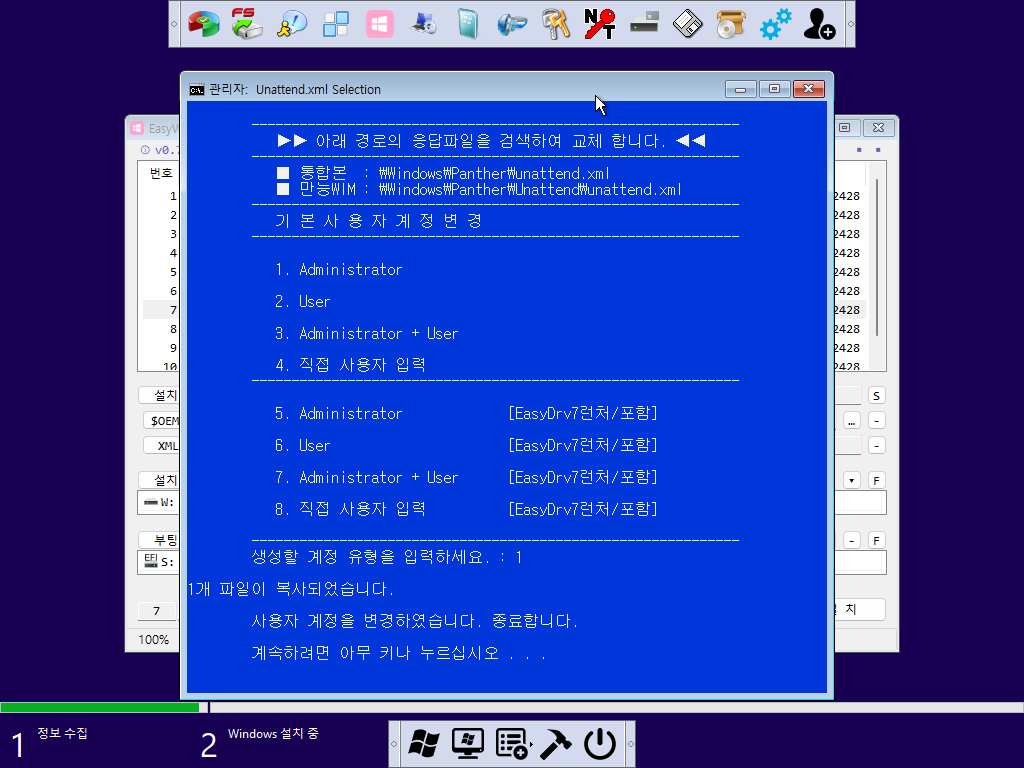Click the power button icon
Viewport: 1024px width, 768px height.
(600, 744)
